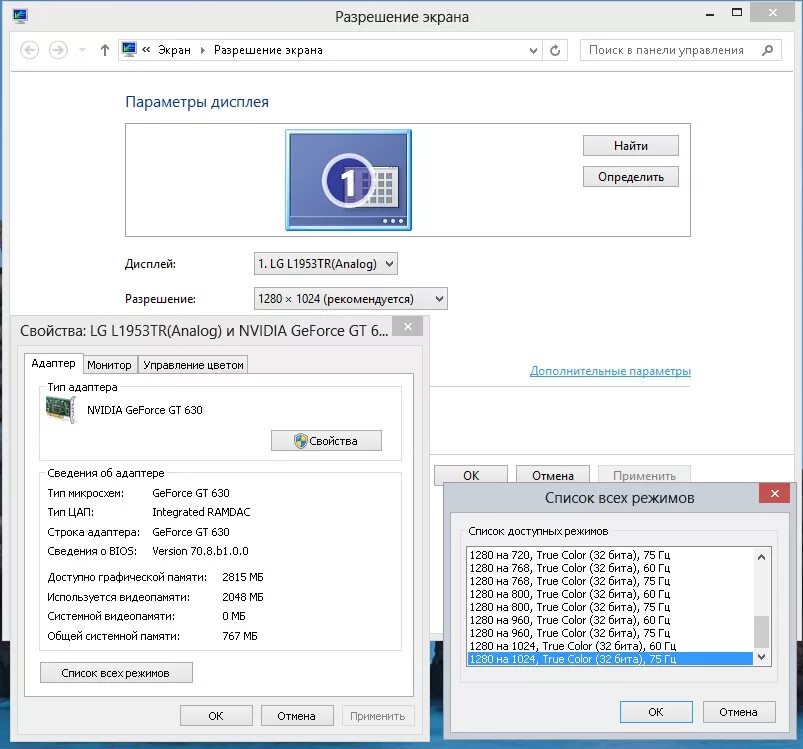Click OK in Список всех режимов dialog
Viewport: 803px width, 749px height.
pyautogui.click(x=656, y=712)
